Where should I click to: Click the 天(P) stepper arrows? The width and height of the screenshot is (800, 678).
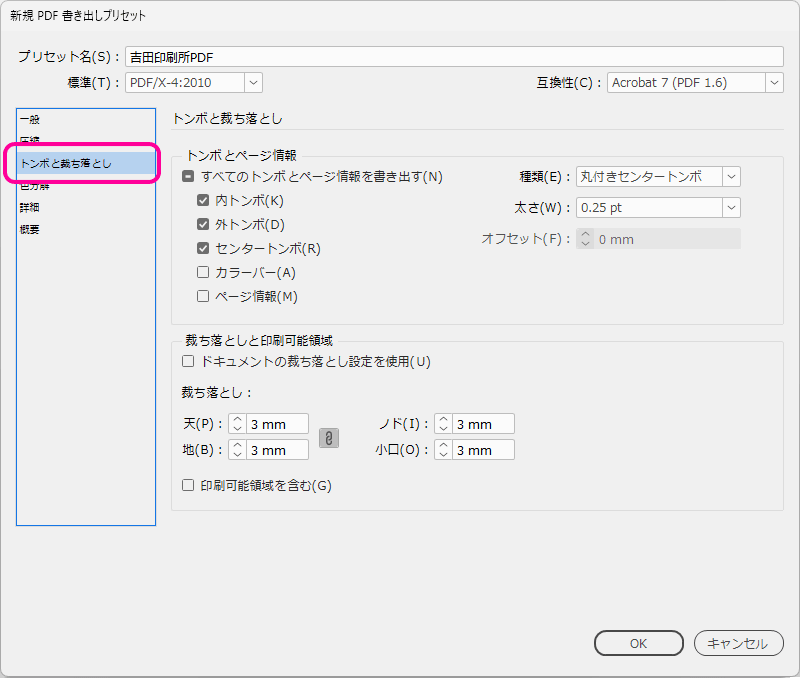point(237,423)
